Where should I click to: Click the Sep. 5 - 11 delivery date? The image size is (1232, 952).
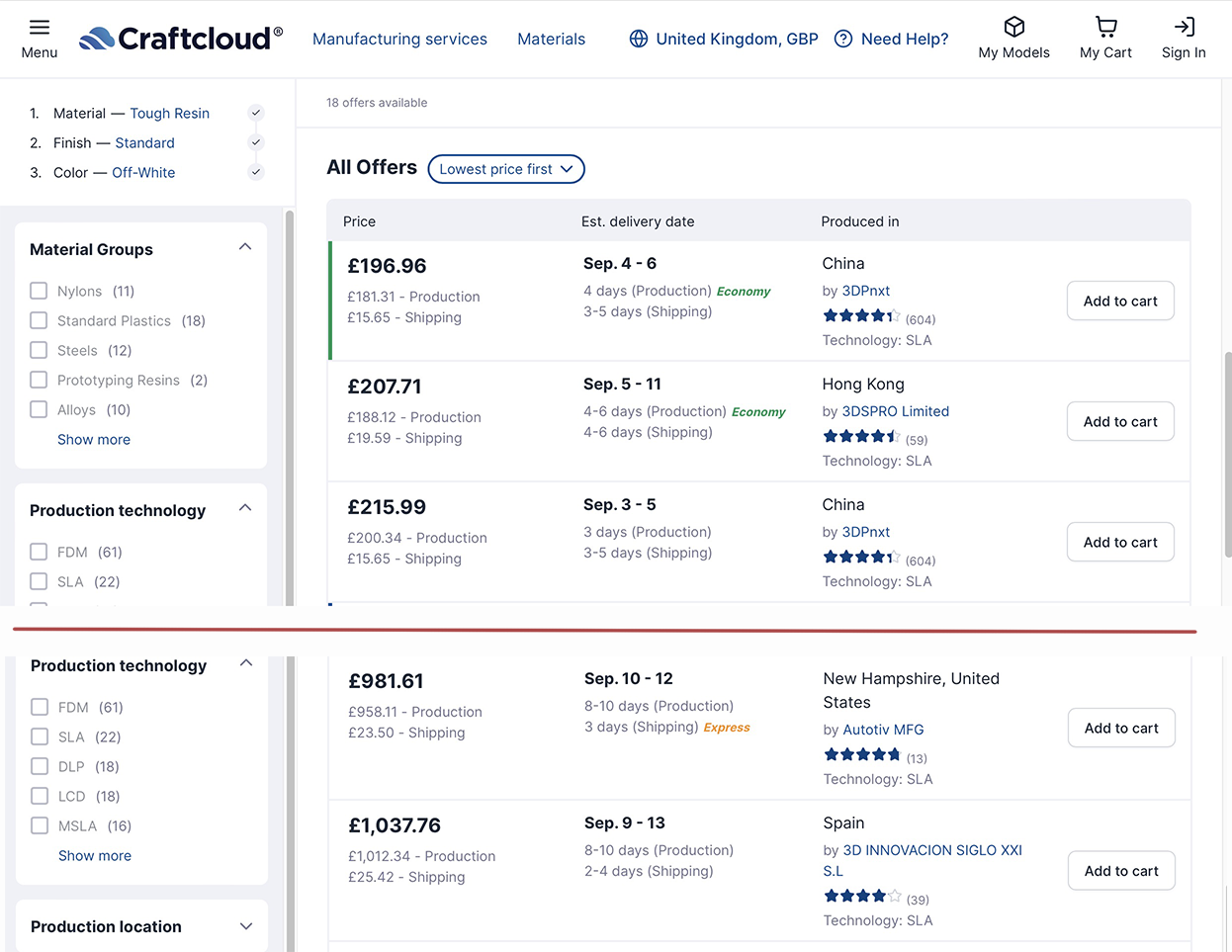coord(622,384)
